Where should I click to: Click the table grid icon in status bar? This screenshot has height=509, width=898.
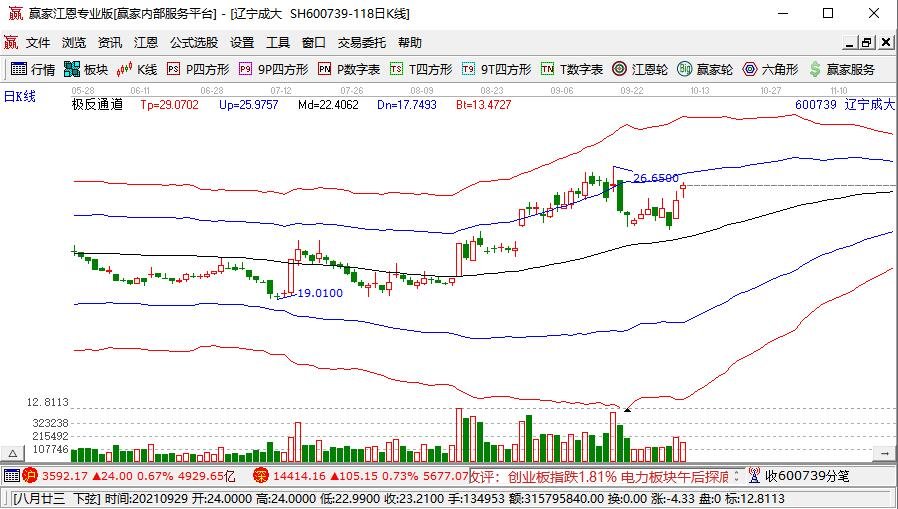(x=11, y=475)
